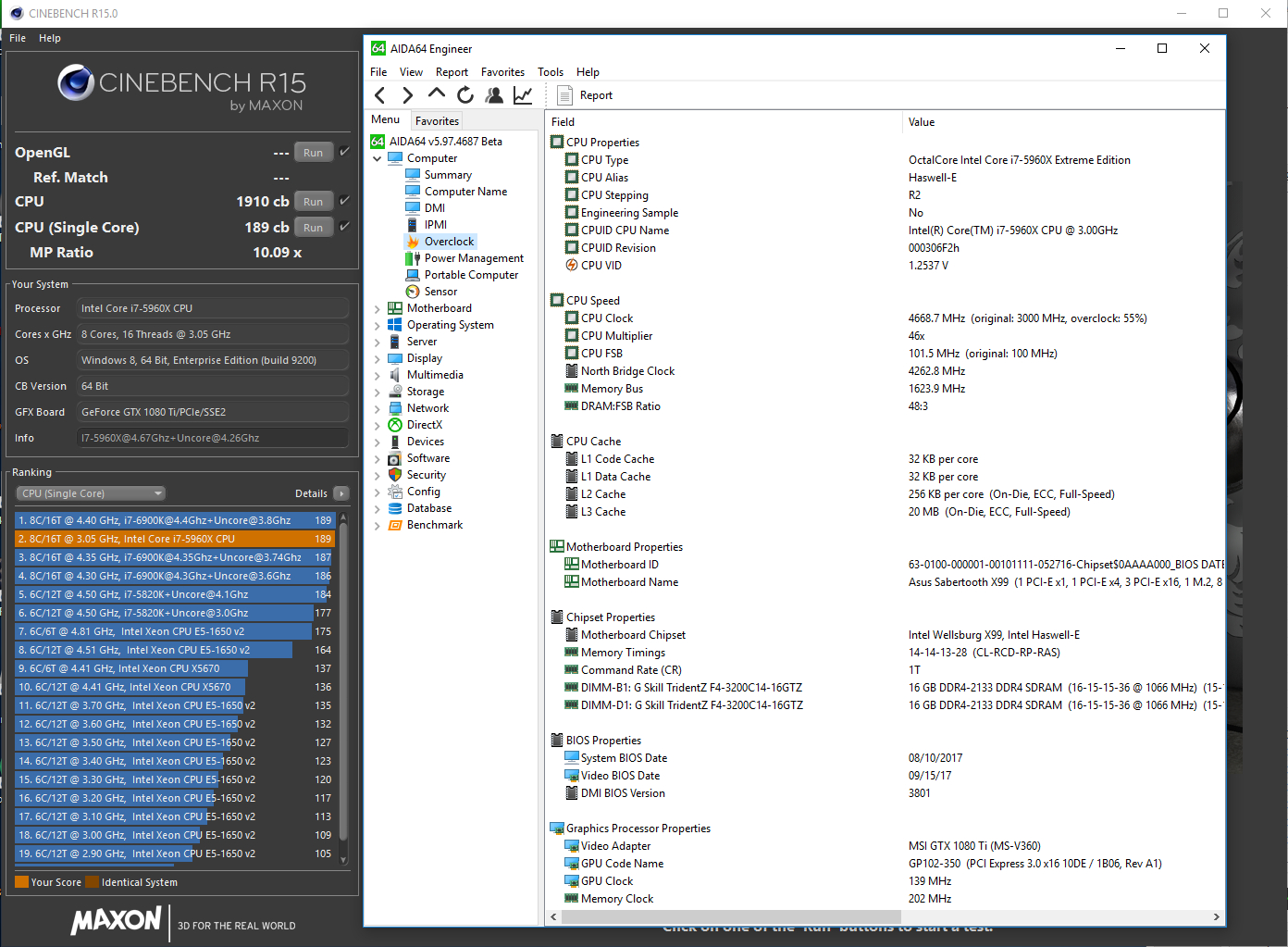
Task: Open the AIDA64 Report menu
Action: coord(452,72)
